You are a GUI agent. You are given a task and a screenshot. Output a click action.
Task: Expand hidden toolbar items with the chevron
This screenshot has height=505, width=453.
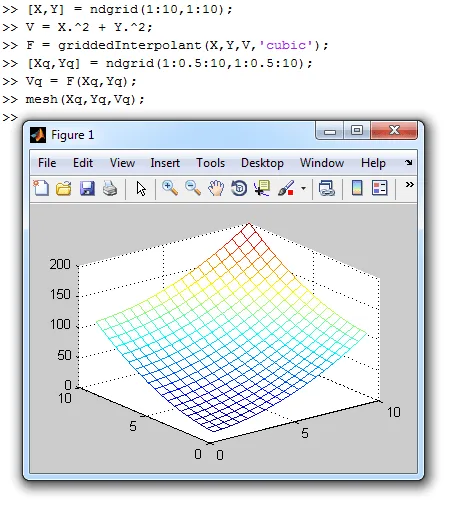point(409,184)
